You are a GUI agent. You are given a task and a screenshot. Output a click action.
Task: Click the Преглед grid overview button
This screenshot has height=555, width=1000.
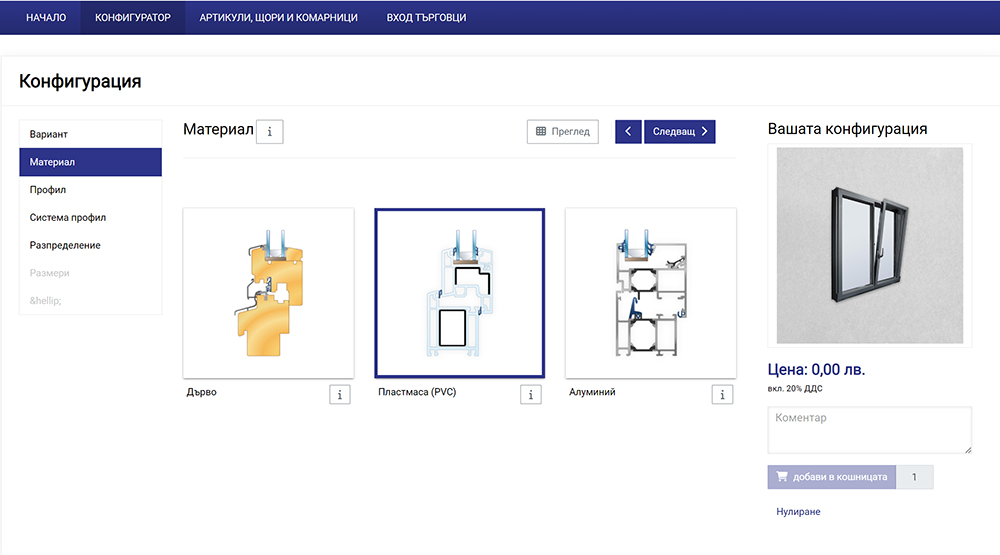(x=562, y=131)
